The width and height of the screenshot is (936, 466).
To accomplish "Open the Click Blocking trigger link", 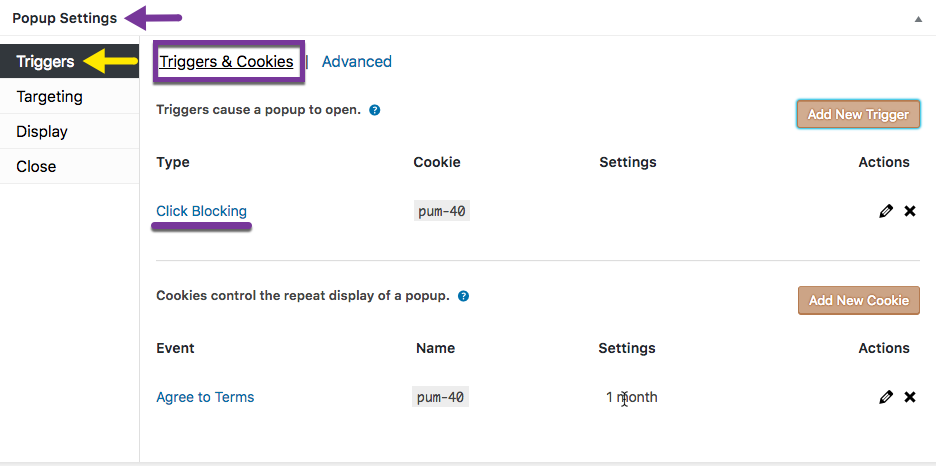I will 201,211.
